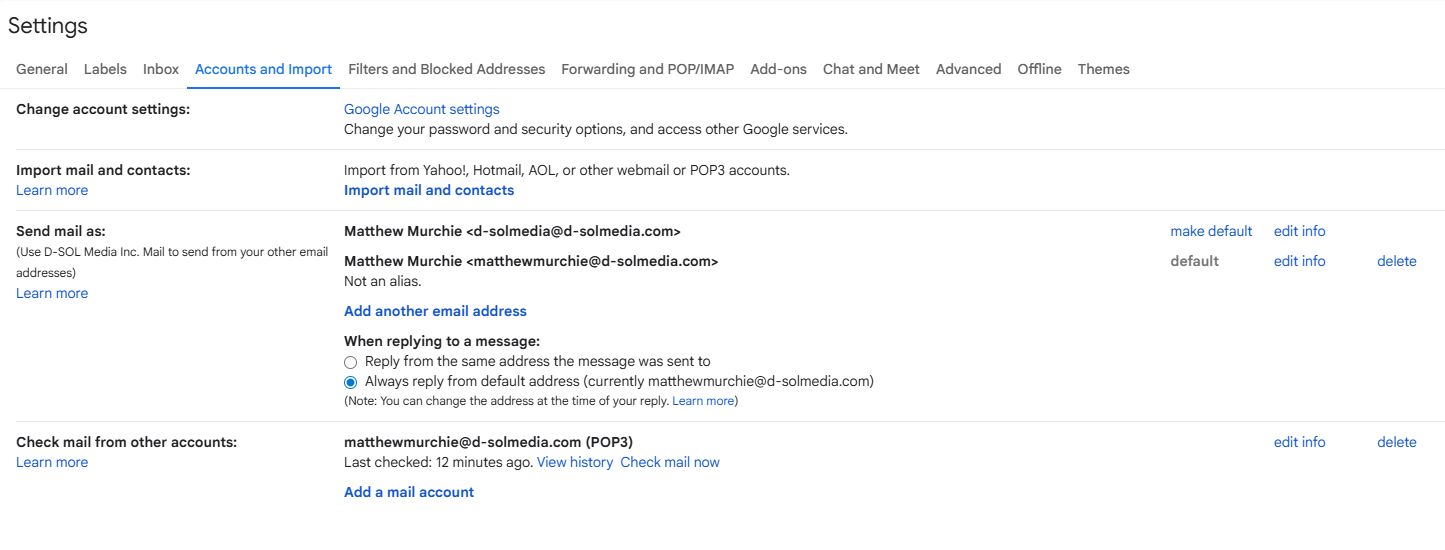The width and height of the screenshot is (1445, 550).
Task: Select the Chat and Meet tab
Action: tap(871, 69)
